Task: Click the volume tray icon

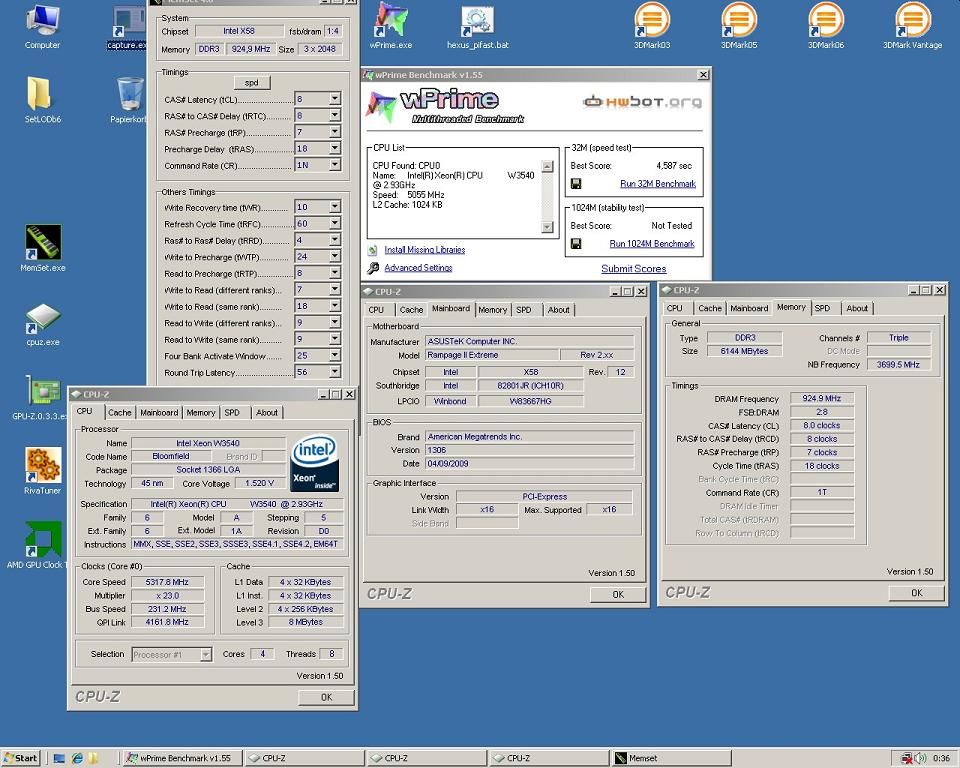Action: tap(920, 758)
